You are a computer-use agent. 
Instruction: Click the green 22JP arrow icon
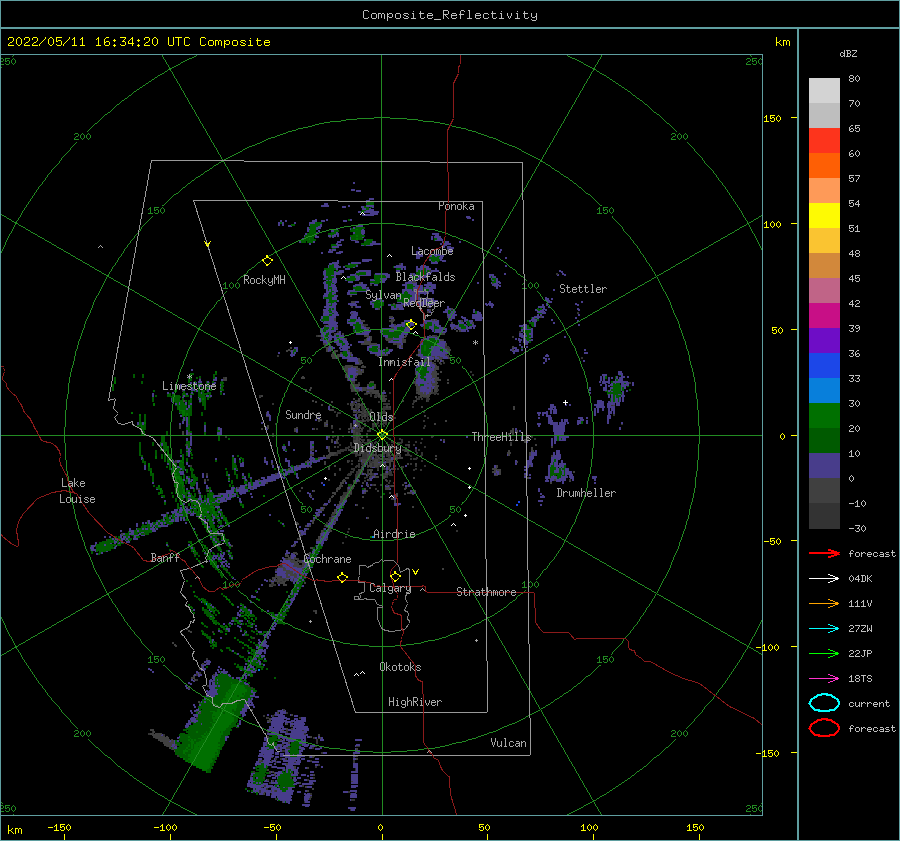point(824,653)
